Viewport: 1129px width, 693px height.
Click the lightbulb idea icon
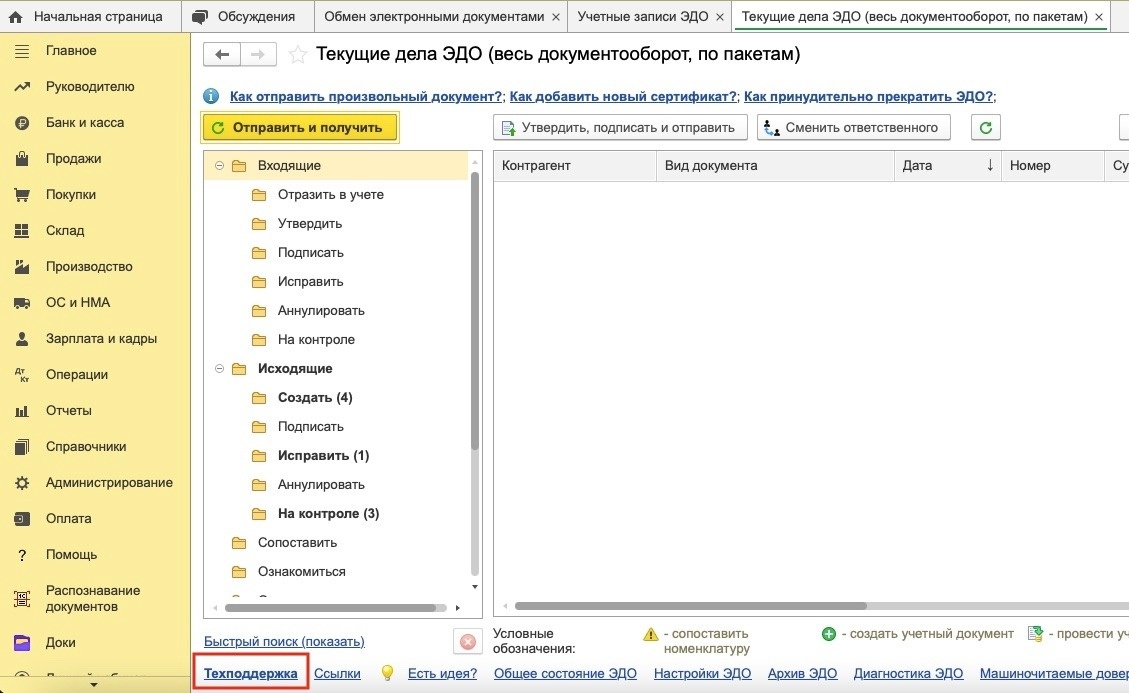(387, 673)
